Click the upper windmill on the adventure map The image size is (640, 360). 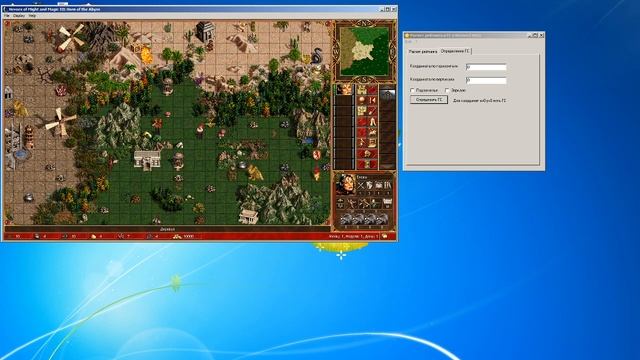[x=70, y=38]
